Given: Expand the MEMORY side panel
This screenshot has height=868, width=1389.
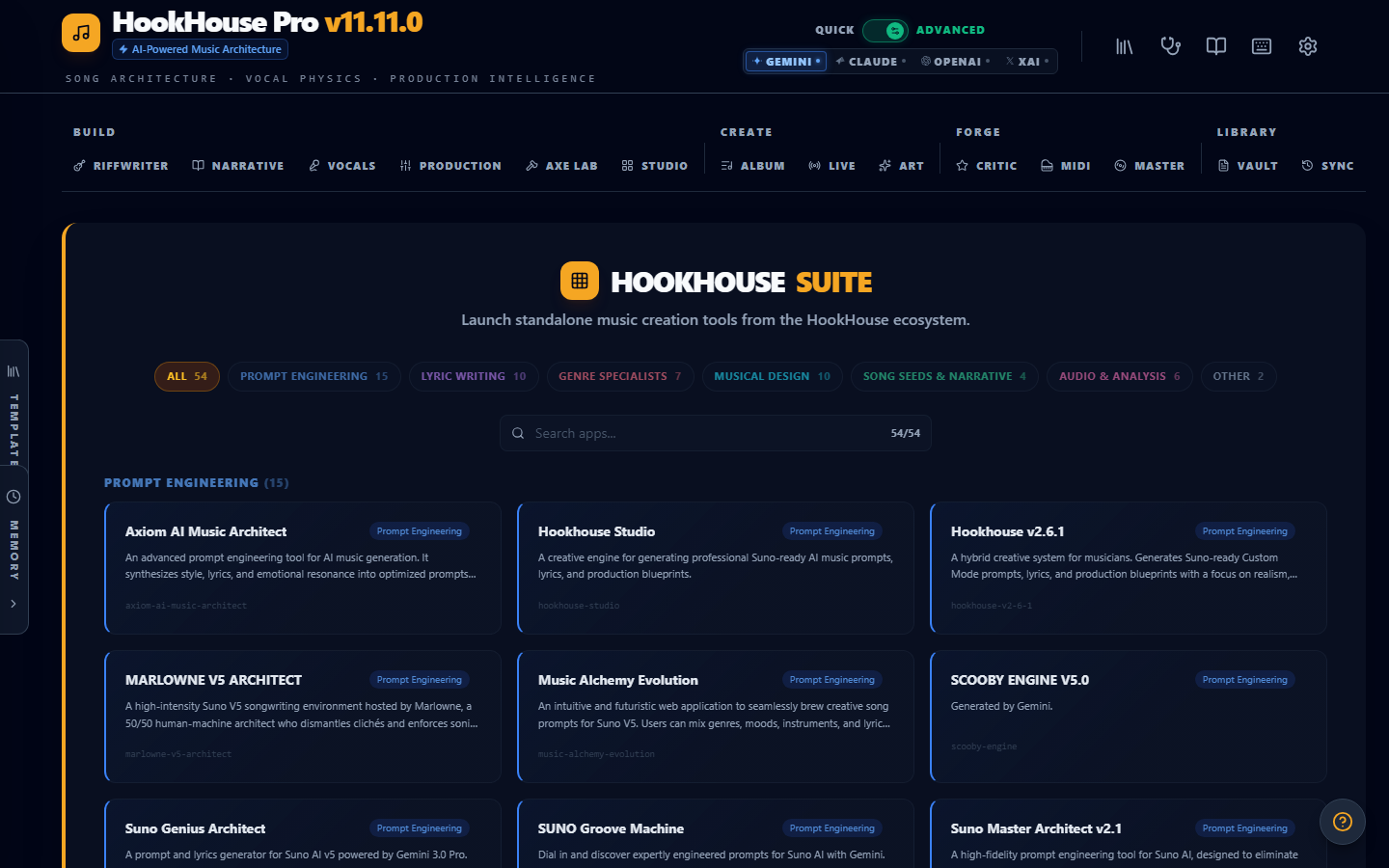Looking at the screenshot, I should (x=14, y=540).
